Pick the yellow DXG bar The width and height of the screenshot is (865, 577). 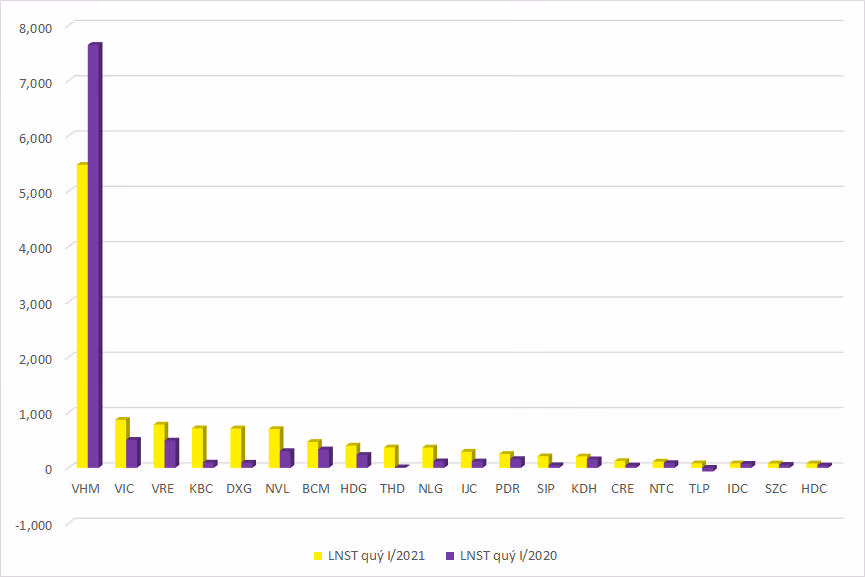[236, 447]
